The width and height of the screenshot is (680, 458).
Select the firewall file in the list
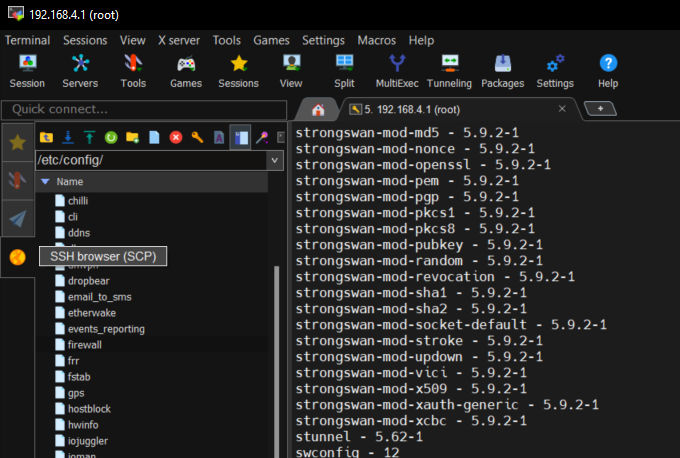[x=86, y=344]
